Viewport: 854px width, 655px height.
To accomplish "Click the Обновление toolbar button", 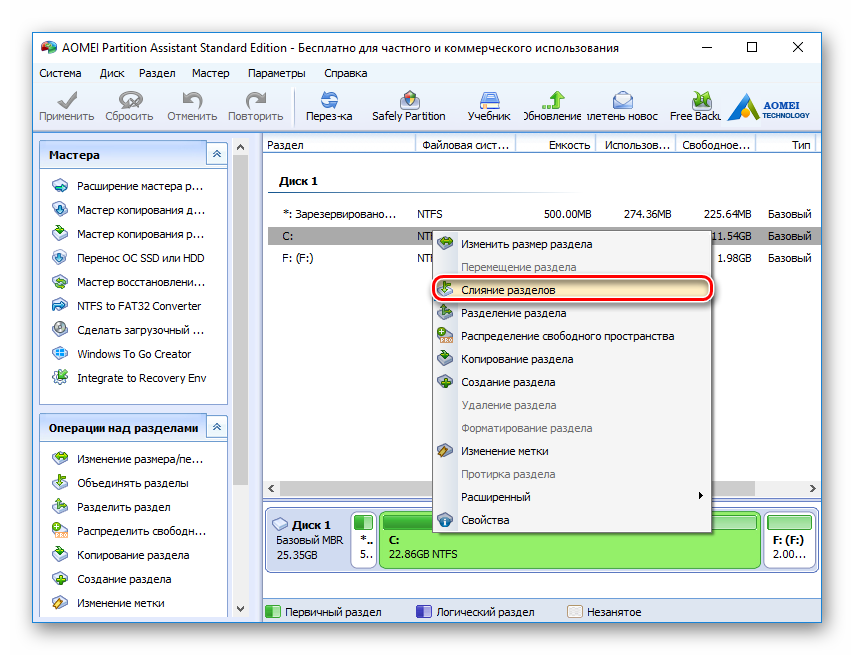I will [553, 106].
